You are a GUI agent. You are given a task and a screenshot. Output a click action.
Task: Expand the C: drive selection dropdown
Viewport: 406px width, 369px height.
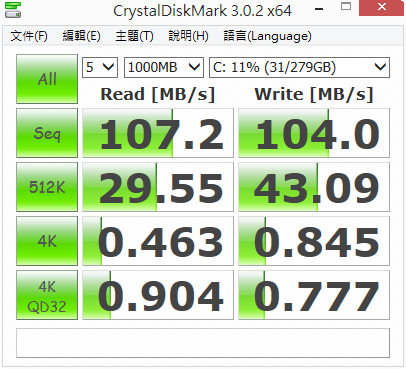[299, 67]
